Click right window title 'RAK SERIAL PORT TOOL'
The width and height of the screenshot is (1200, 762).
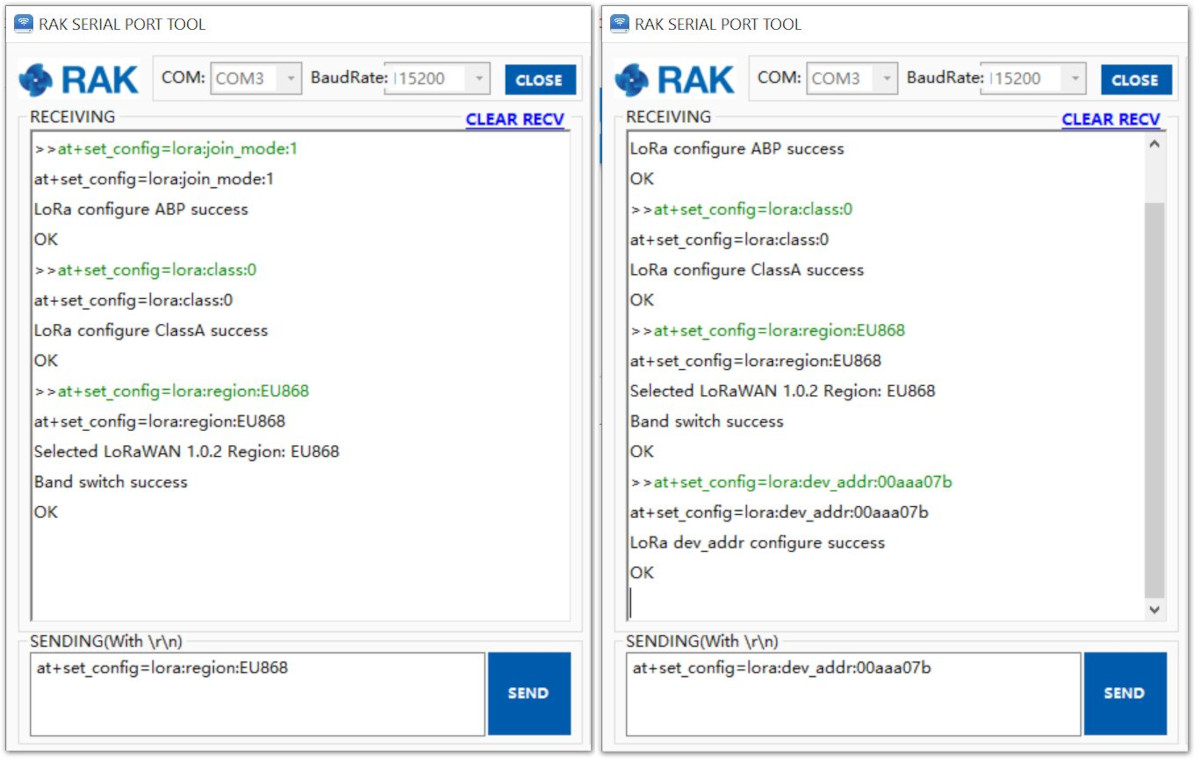pyautogui.click(x=718, y=24)
